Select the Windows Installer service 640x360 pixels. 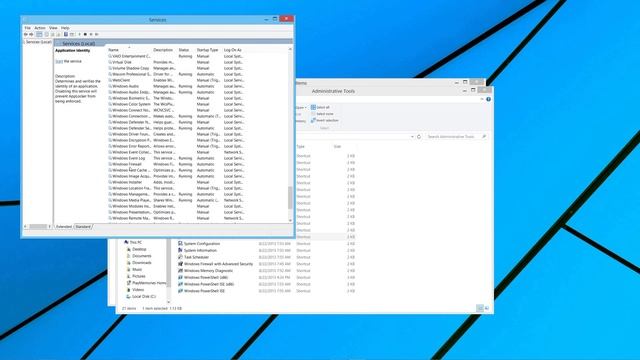coord(176,182)
